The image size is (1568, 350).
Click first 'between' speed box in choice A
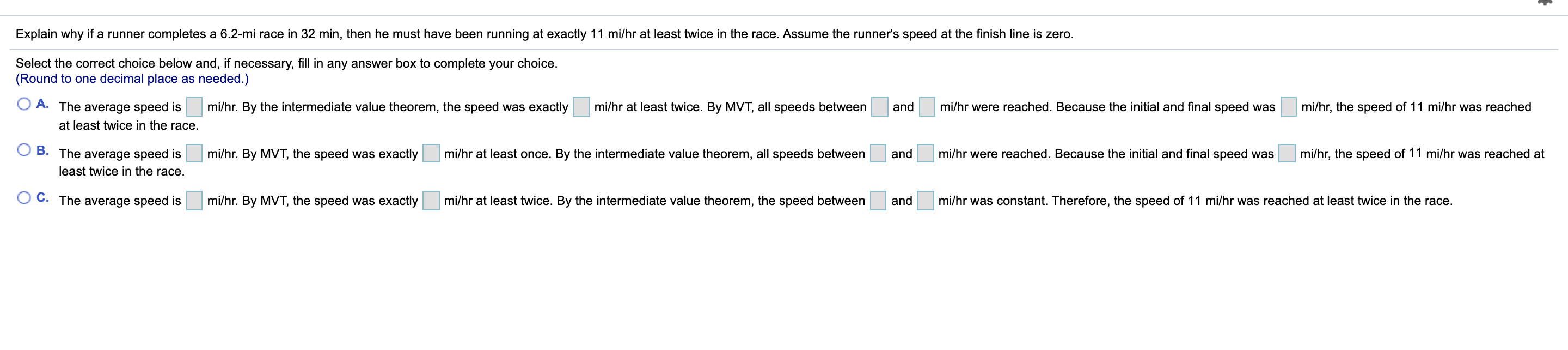[x=880, y=107]
